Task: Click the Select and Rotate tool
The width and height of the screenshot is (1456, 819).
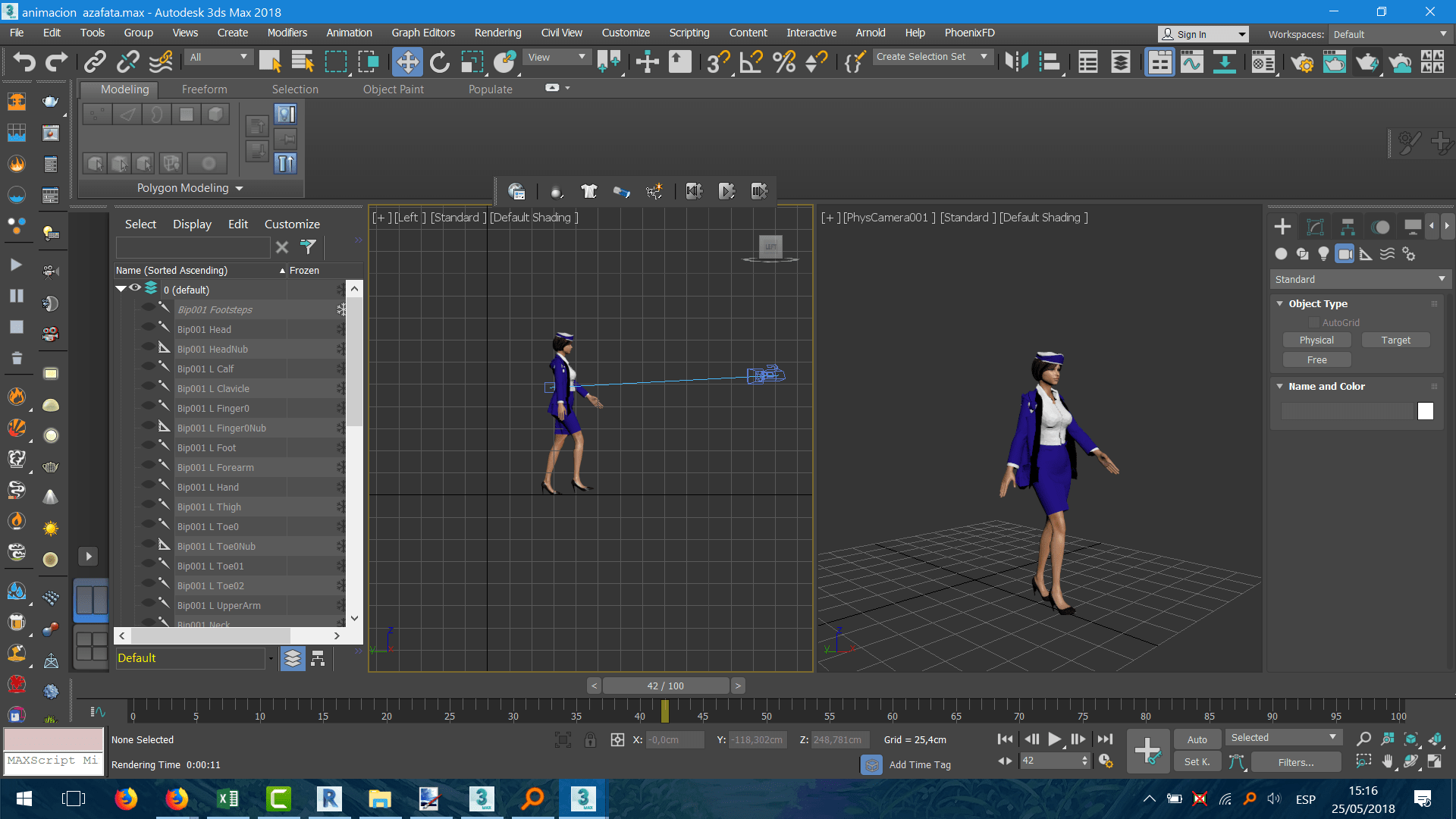Action: coord(440,61)
